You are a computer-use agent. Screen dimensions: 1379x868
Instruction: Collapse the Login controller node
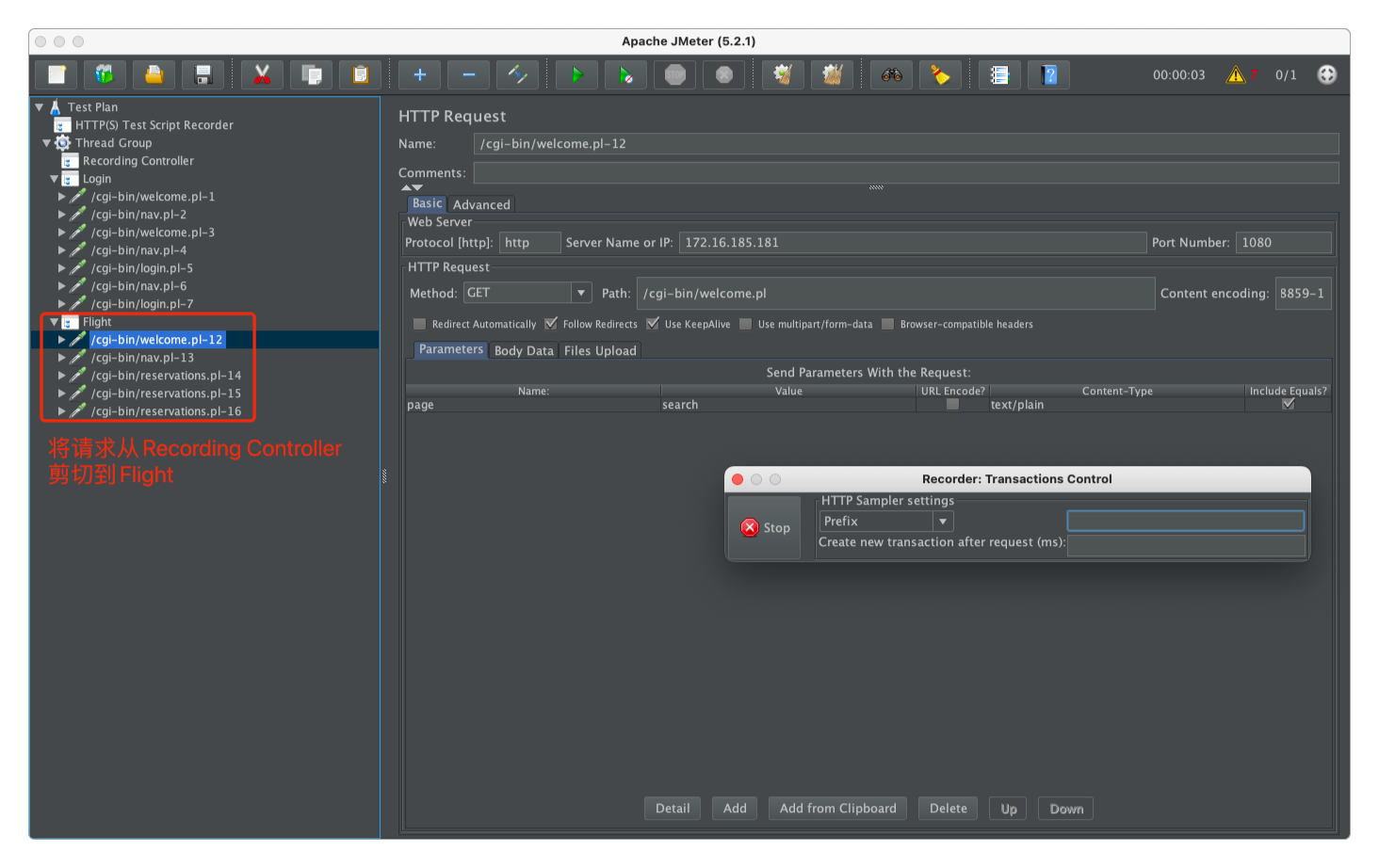click(x=54, y=179)
